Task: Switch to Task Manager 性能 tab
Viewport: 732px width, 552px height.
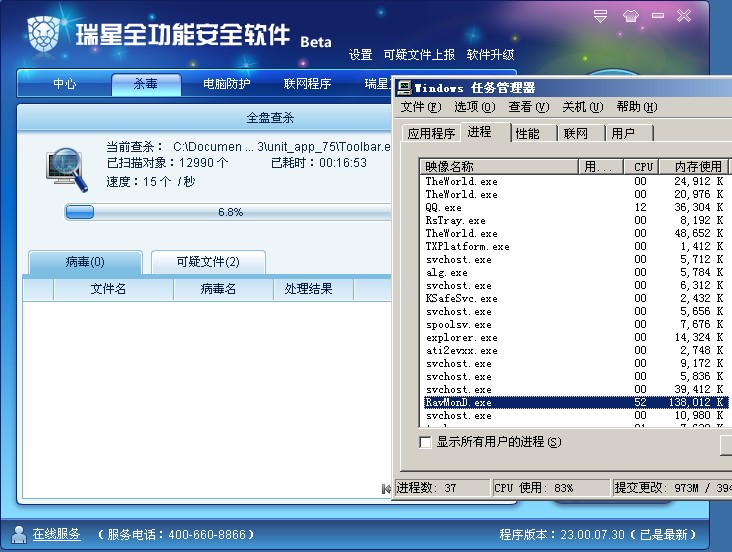Action: 534,134
